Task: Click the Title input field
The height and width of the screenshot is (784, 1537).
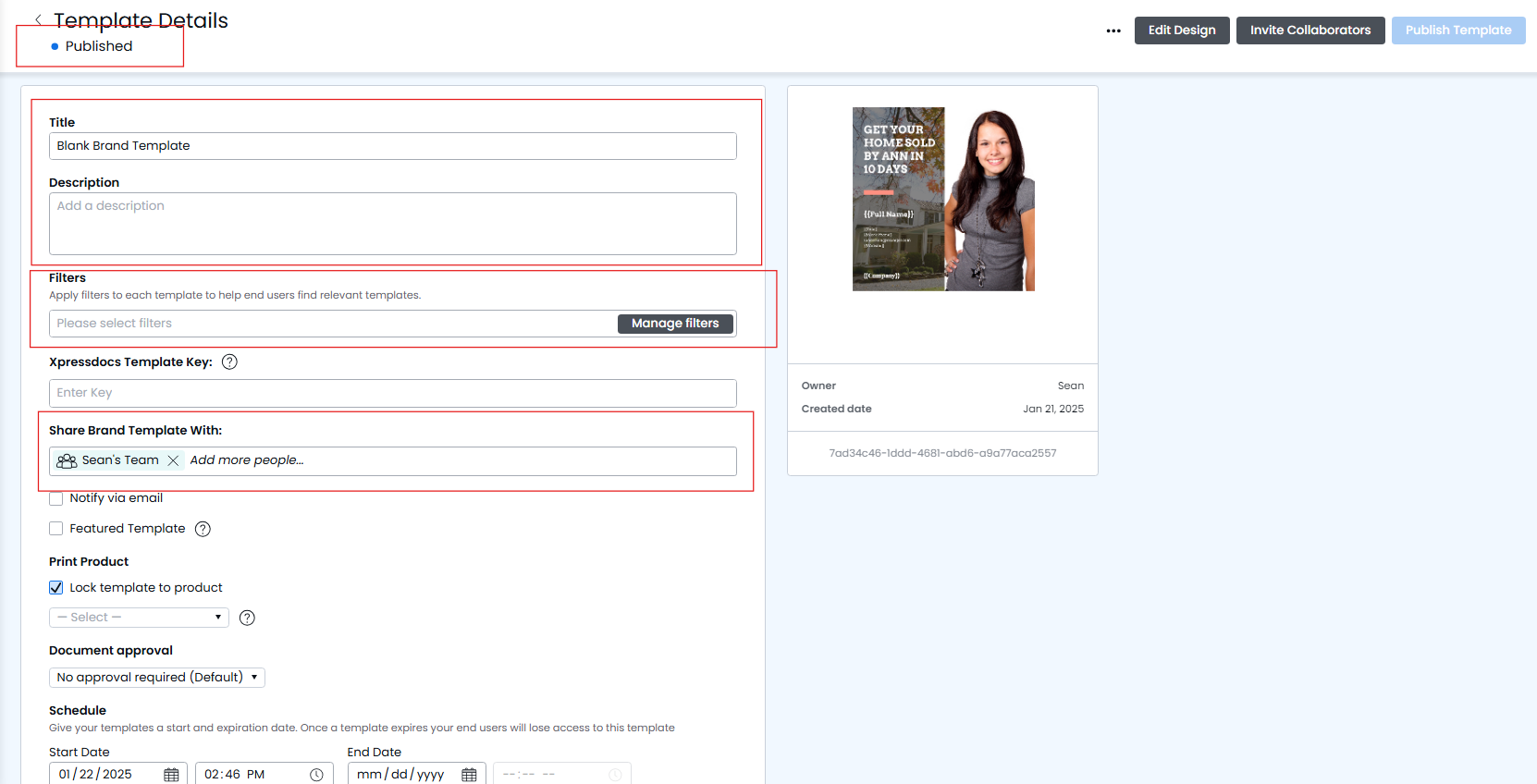Action: tap(392, 146)
